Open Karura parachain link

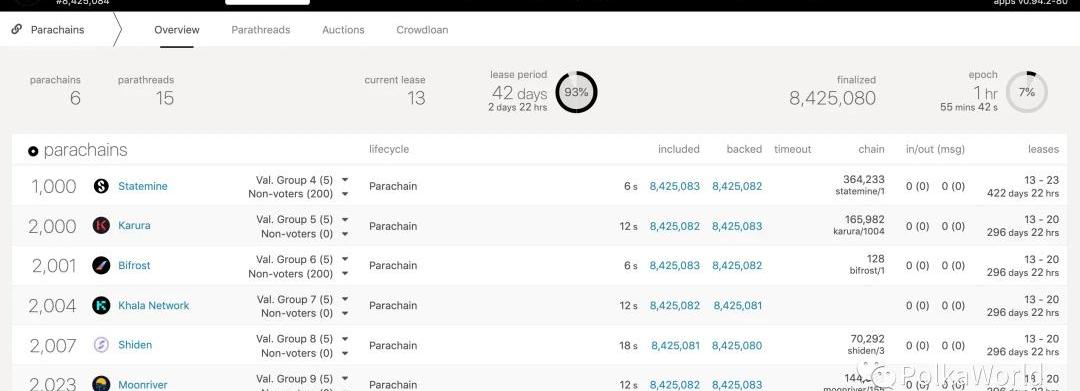134,225
